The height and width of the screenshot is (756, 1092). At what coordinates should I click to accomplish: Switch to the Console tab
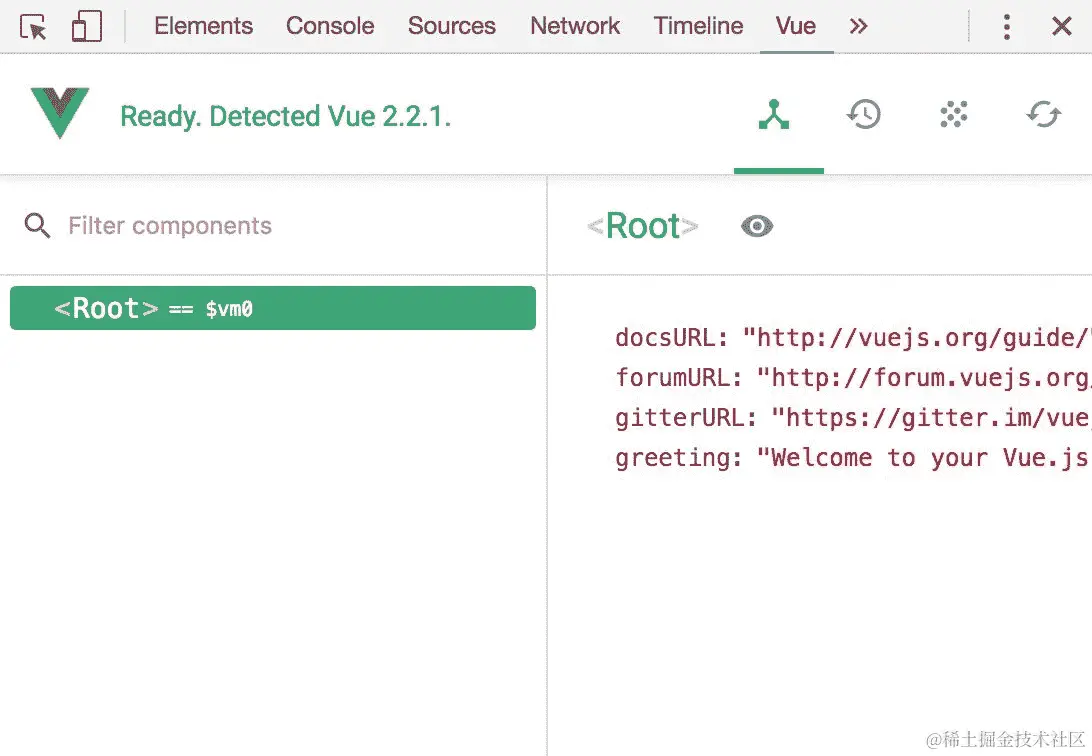click(x=330, y=26)
